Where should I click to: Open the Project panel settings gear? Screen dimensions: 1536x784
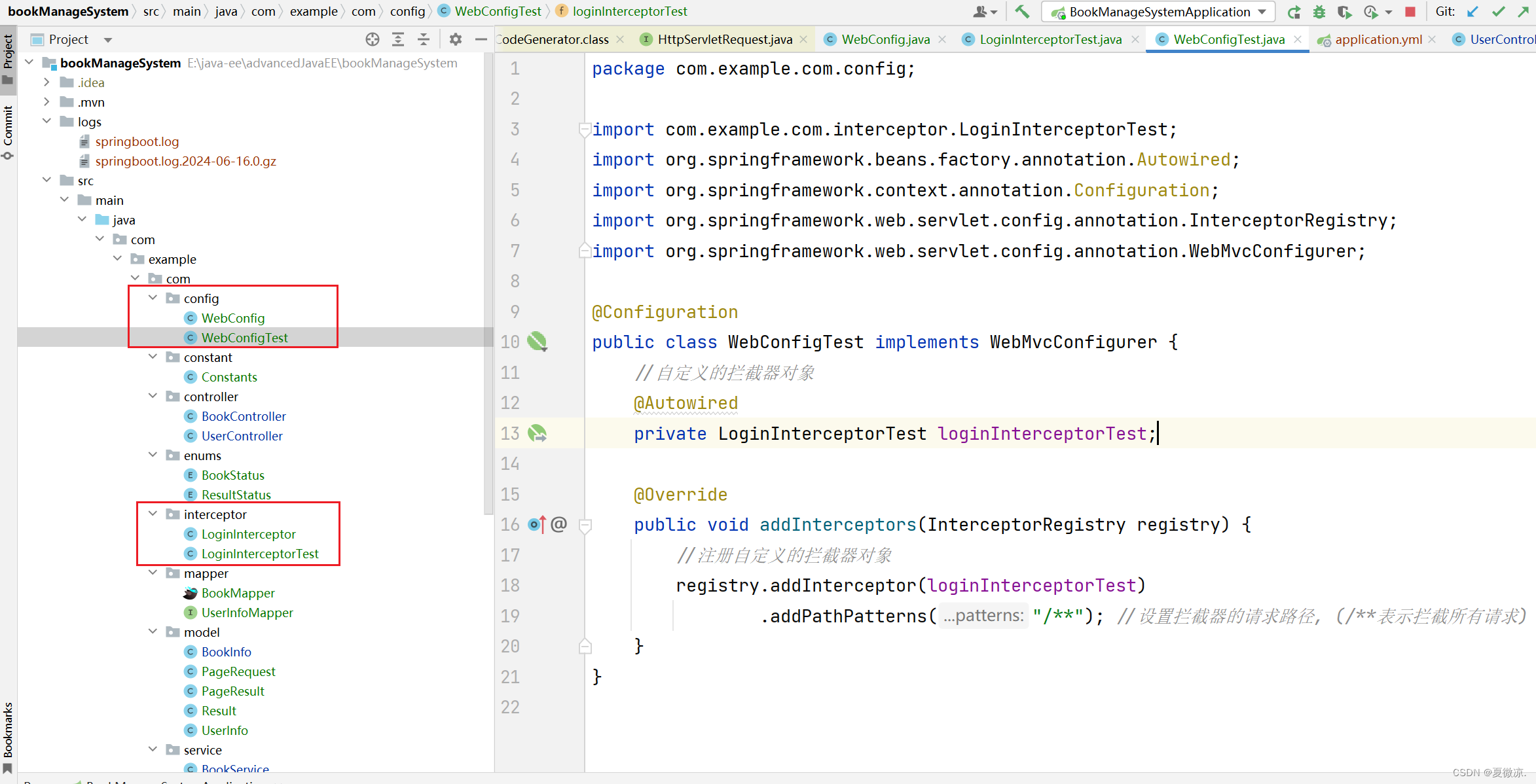coord(456,39)
